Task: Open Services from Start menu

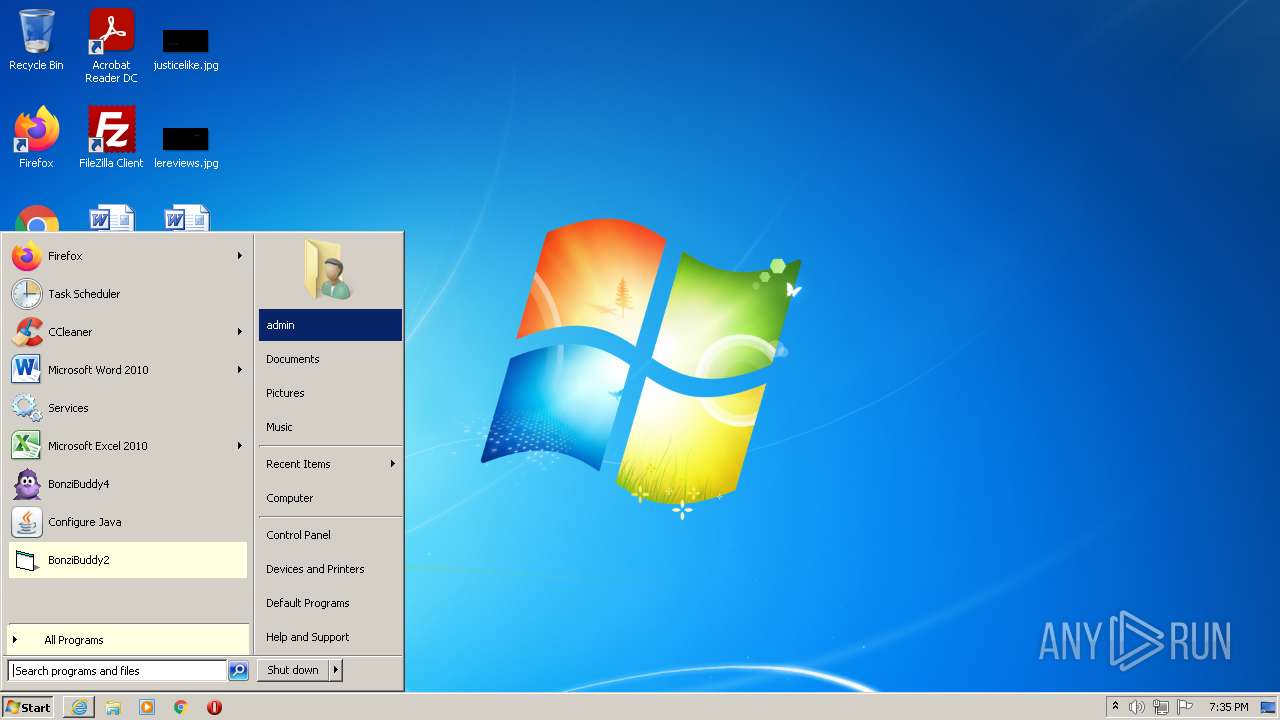Action: pos(127,408)
